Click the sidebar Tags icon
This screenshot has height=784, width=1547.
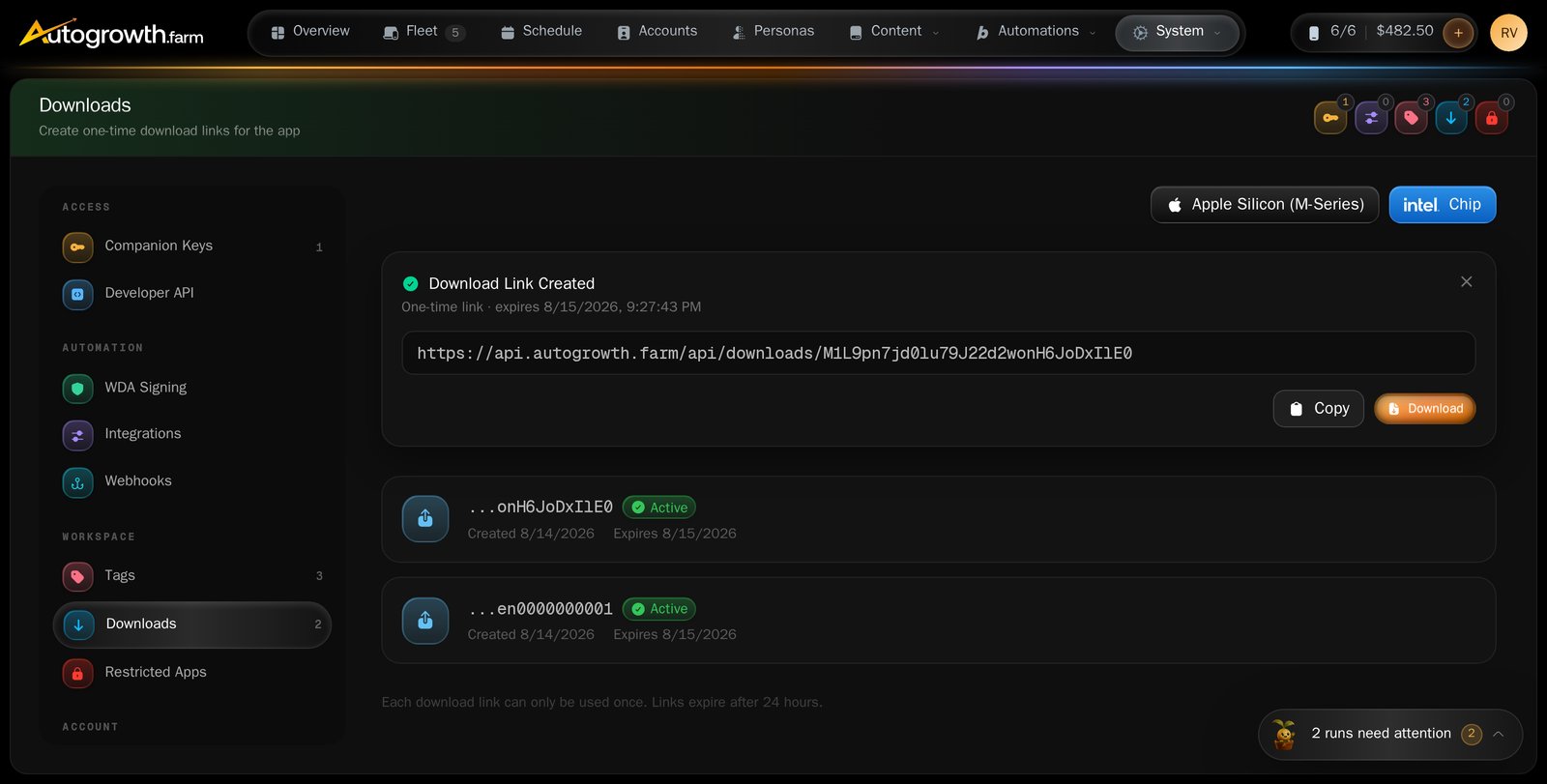(77, 577)
